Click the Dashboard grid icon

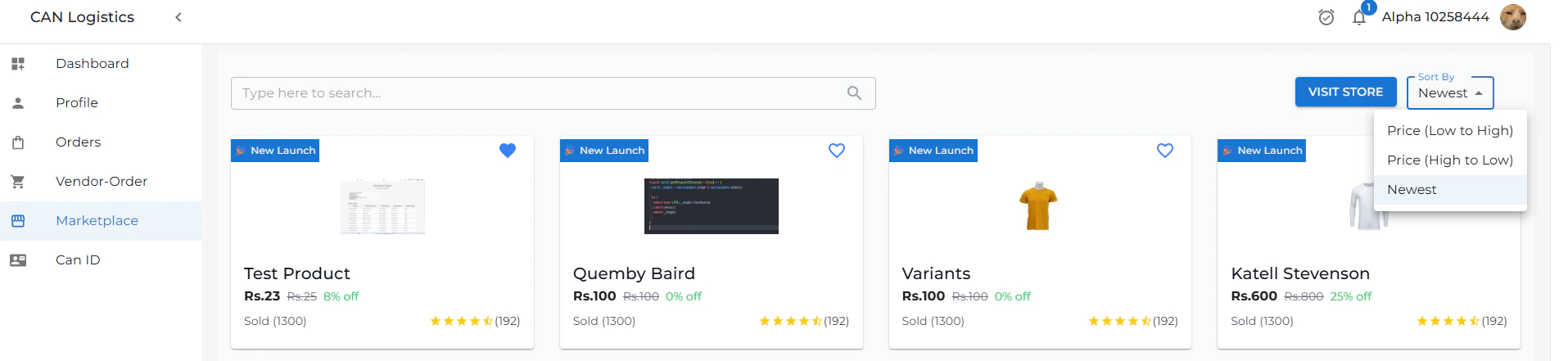[x=18, y=64]
